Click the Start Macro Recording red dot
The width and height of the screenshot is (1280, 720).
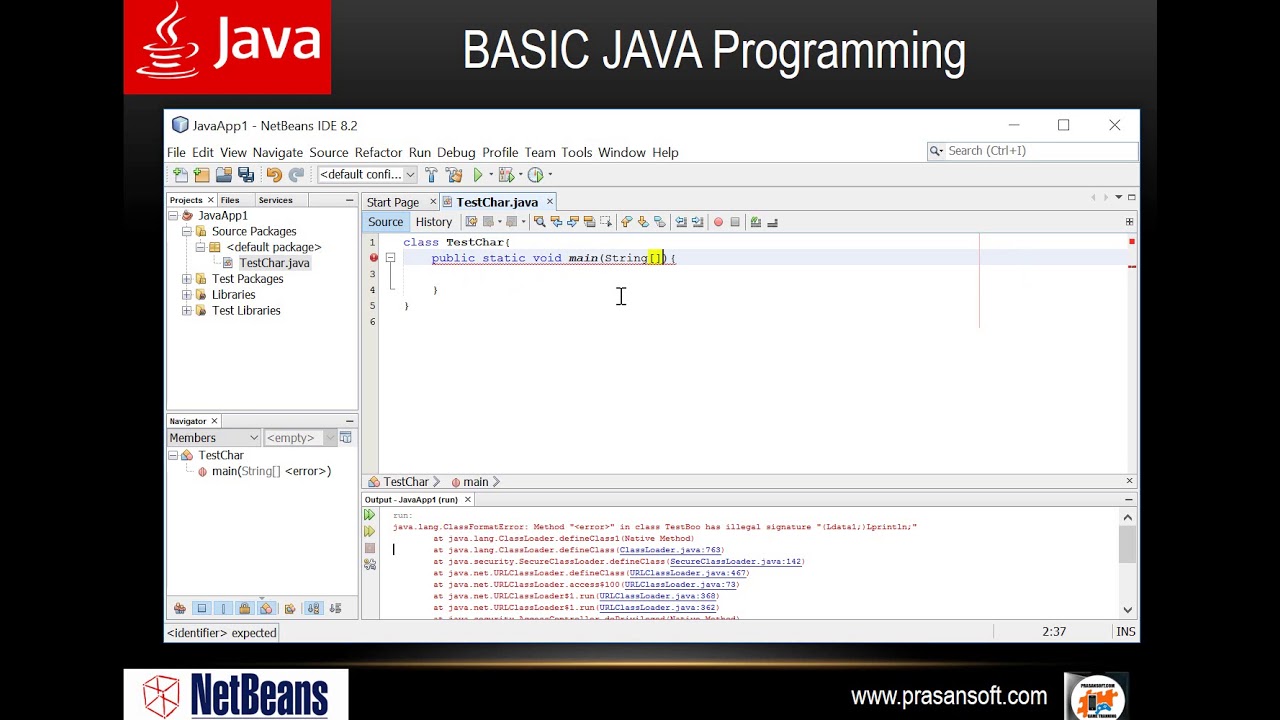tap(718, 222)
